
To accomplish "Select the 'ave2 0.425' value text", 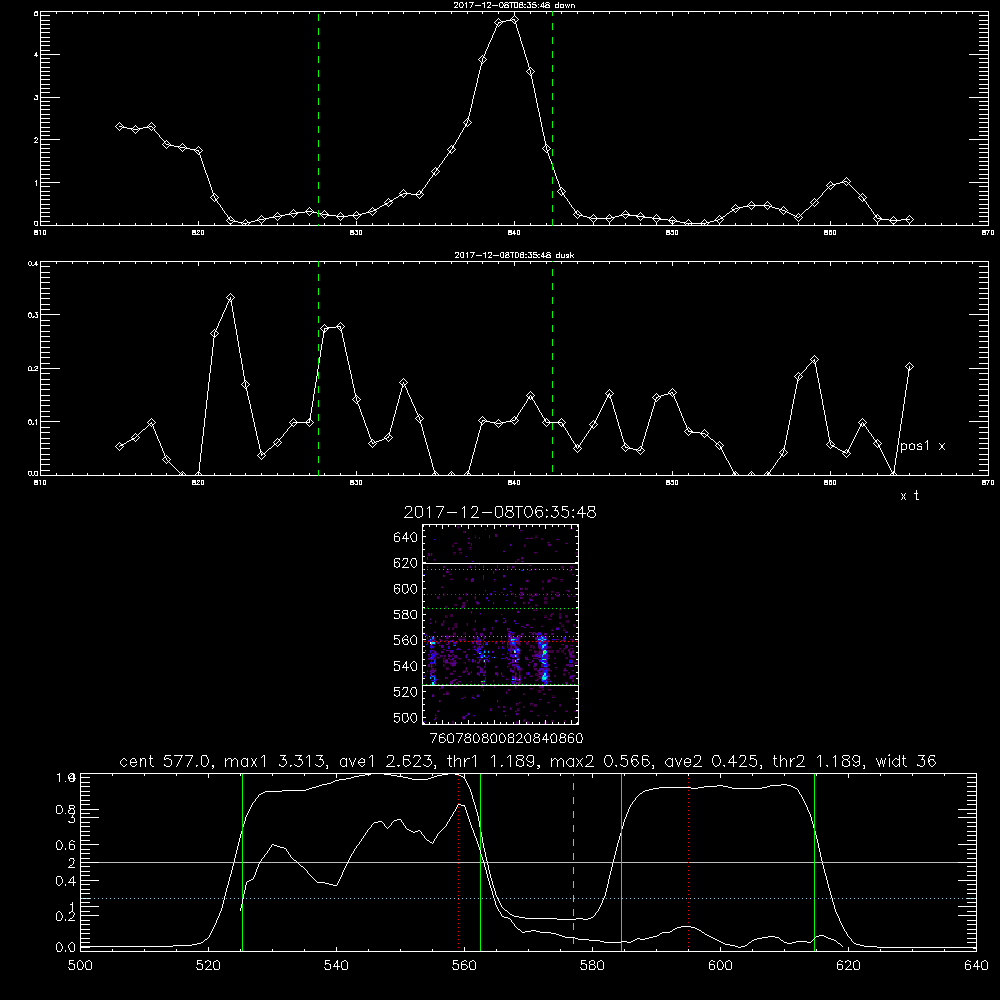I will click(710, 761).
